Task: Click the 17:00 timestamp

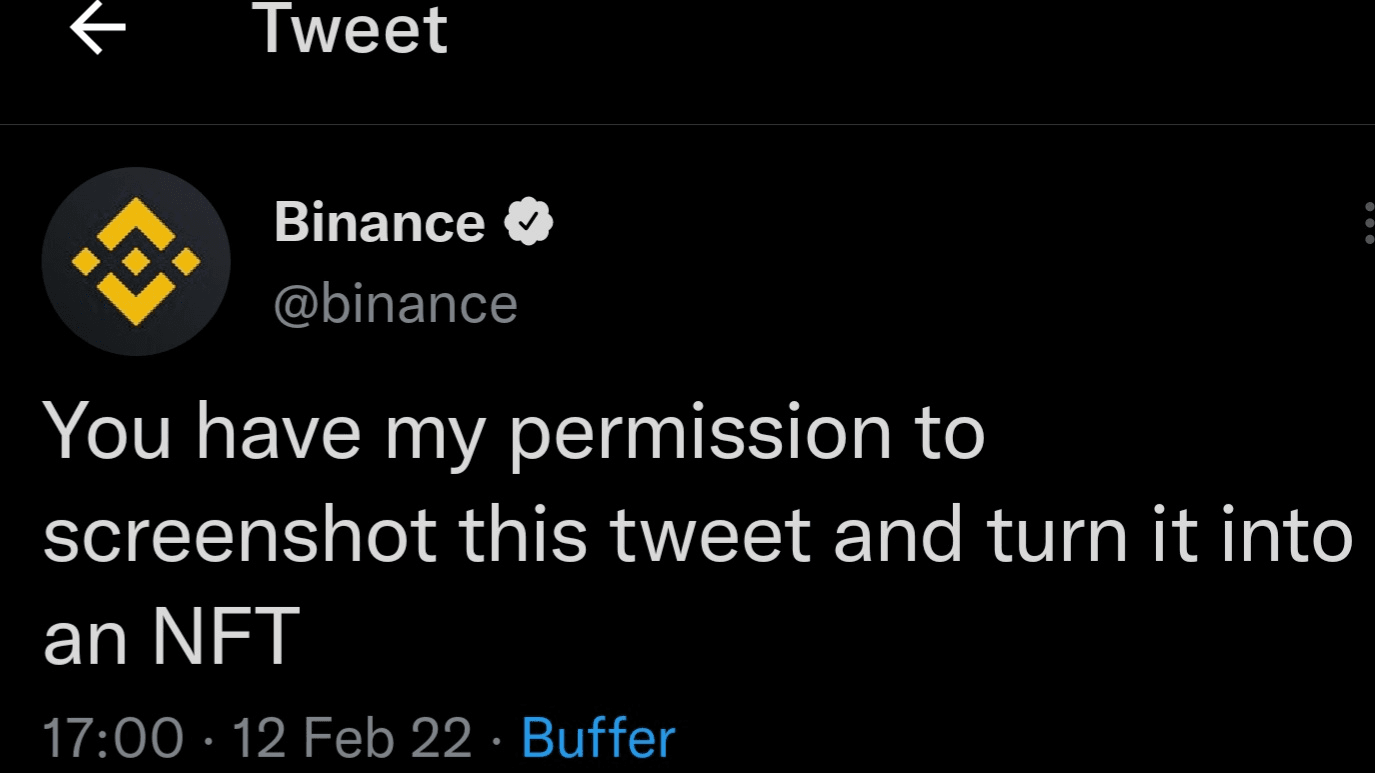Action: coord(113,739)
